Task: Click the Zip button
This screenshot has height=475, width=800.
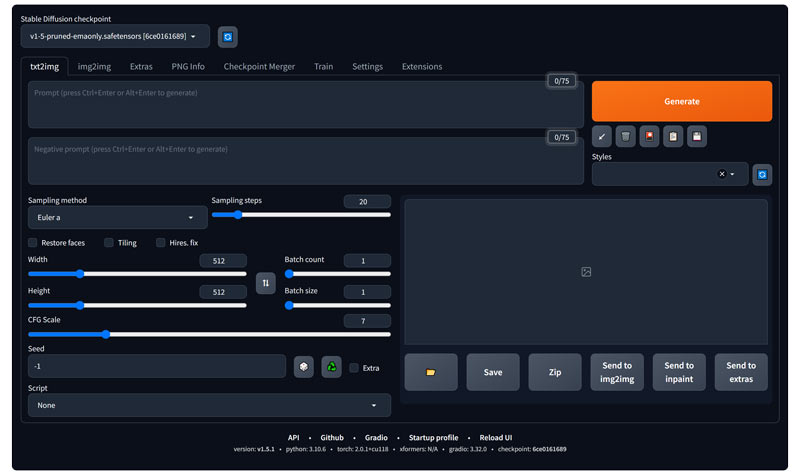Action: [x=555, y=372]
